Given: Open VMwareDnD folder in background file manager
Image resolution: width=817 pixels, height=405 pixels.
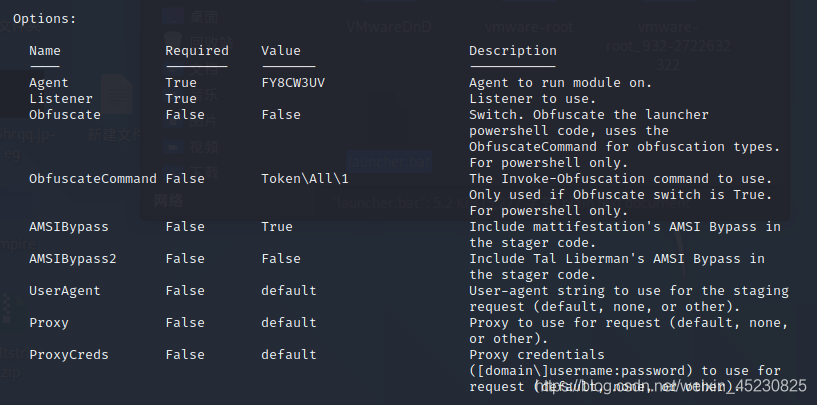Looking at the screenshot, I should coord(389,27).
